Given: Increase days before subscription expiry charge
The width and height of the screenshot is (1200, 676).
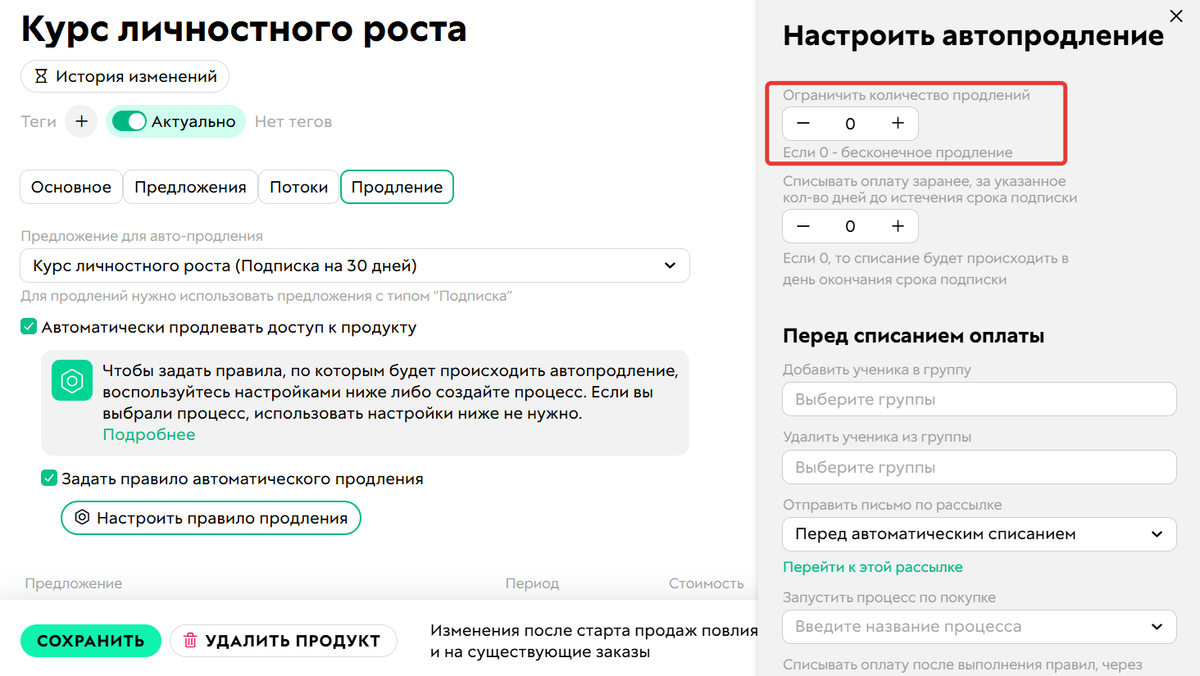Looking at the screenshot, I should pos(898,227).
